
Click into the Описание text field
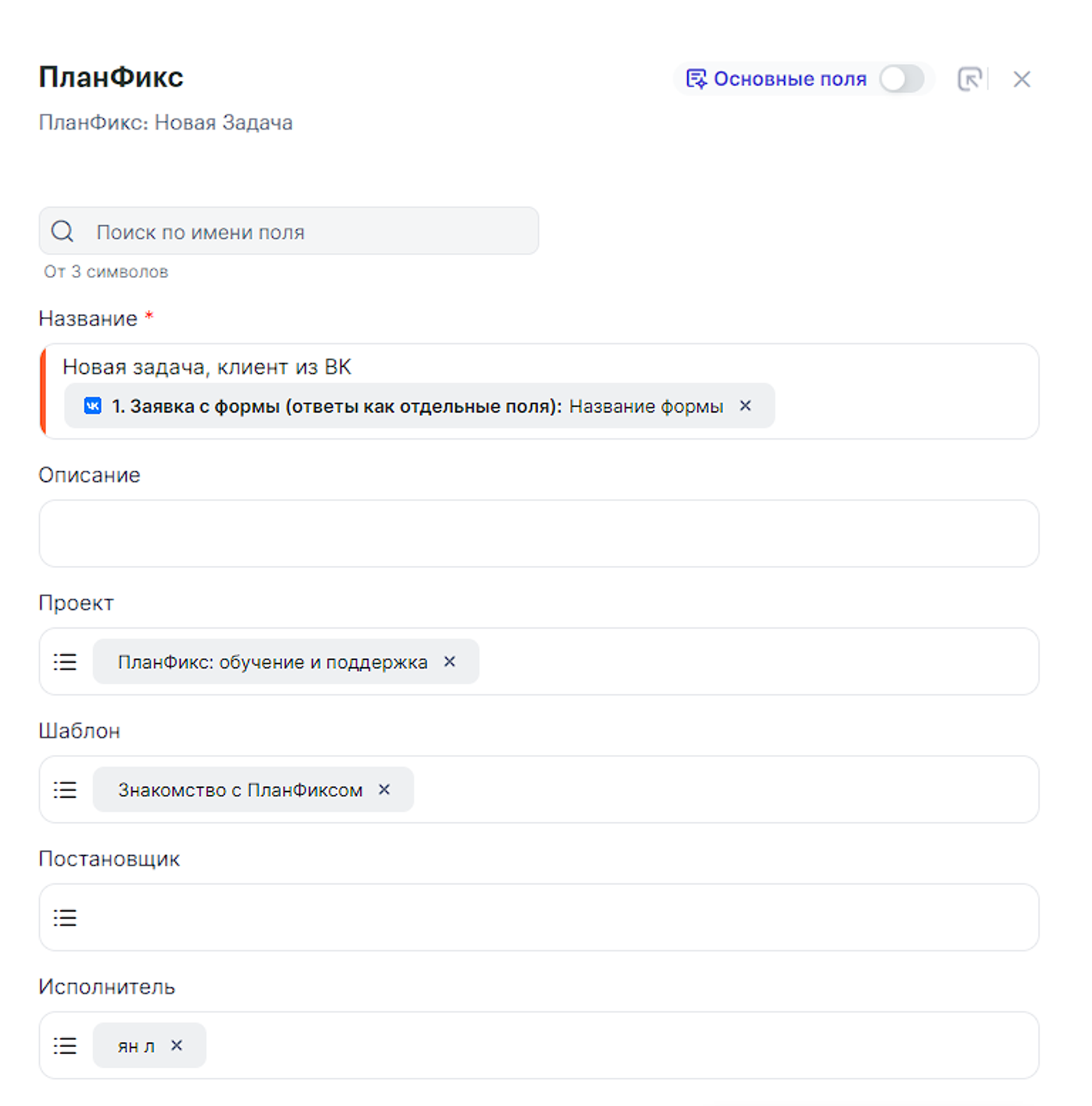pos(539,533)
